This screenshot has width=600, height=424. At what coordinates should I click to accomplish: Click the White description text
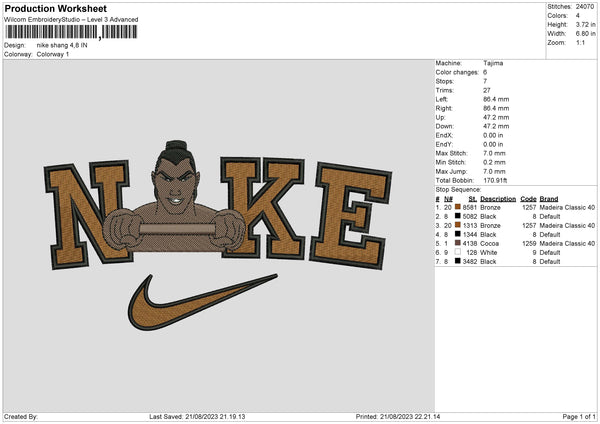click(x=489, y=253)
